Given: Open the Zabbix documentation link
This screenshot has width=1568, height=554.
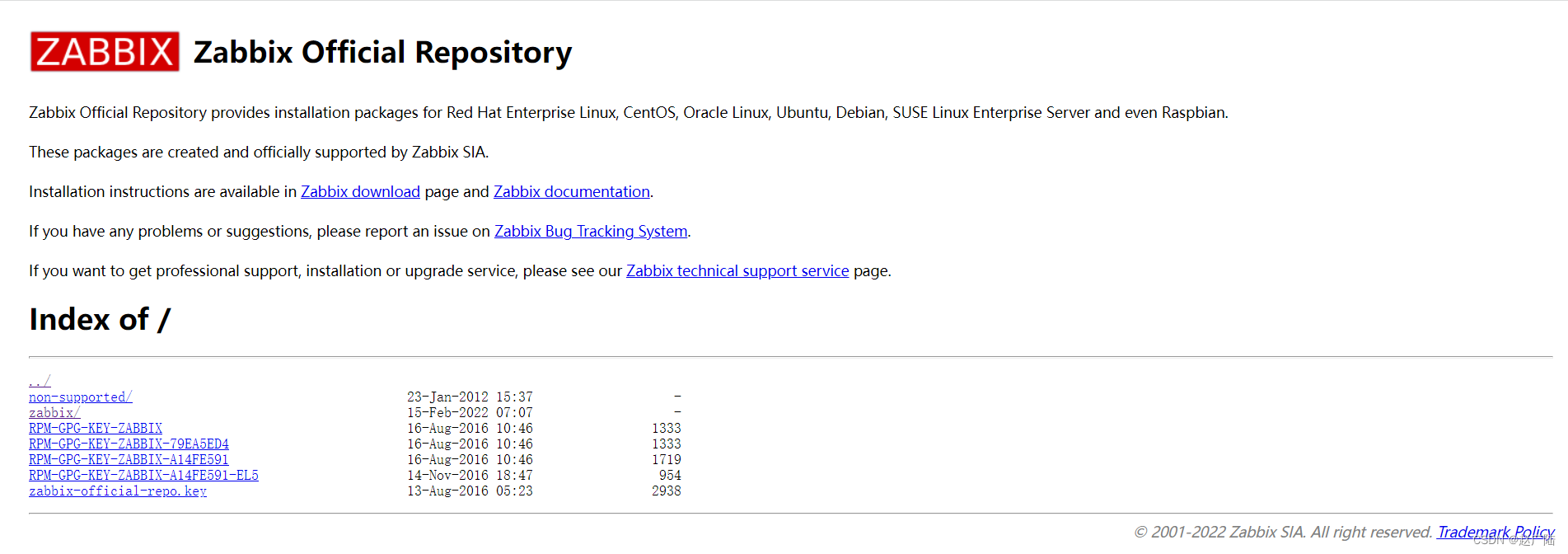Looking at the screenshot, I should click(x=571, y=192).
